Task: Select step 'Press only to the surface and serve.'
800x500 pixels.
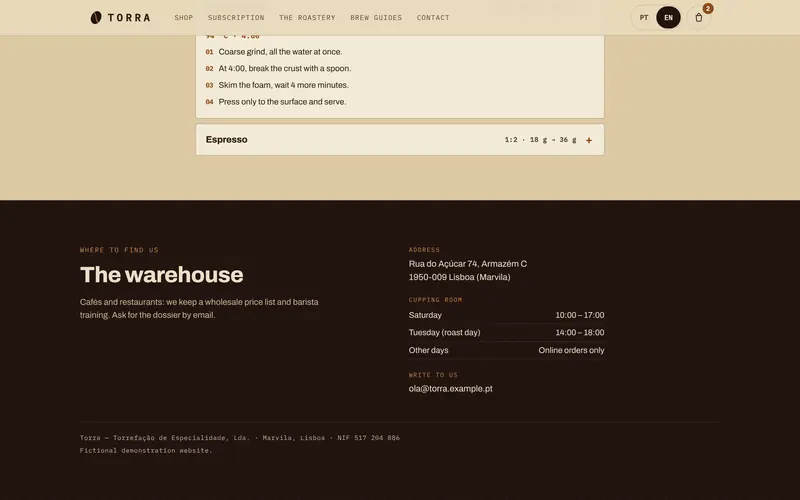Action: tap(282, 102)
